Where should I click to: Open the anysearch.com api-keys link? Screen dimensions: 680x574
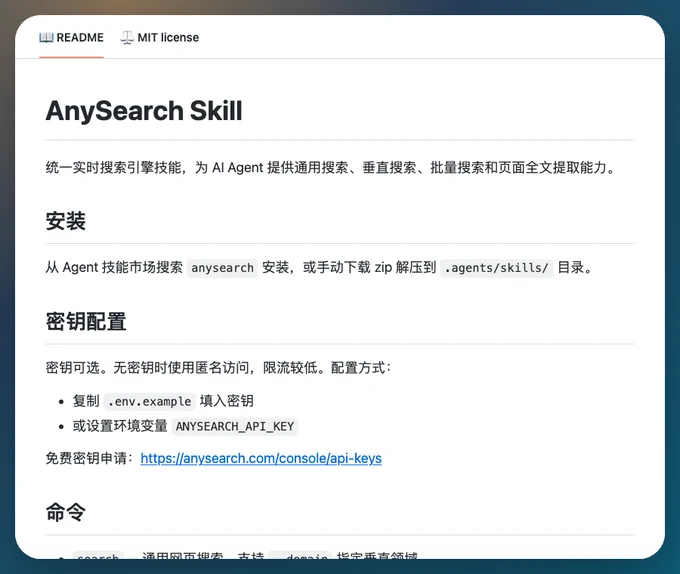click(x=261, y=458)
